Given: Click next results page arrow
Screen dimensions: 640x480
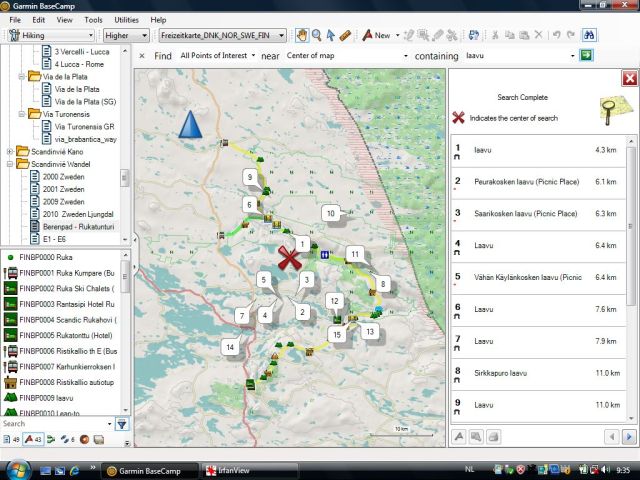Looking at the screenshot, I should tap(628, 436).
